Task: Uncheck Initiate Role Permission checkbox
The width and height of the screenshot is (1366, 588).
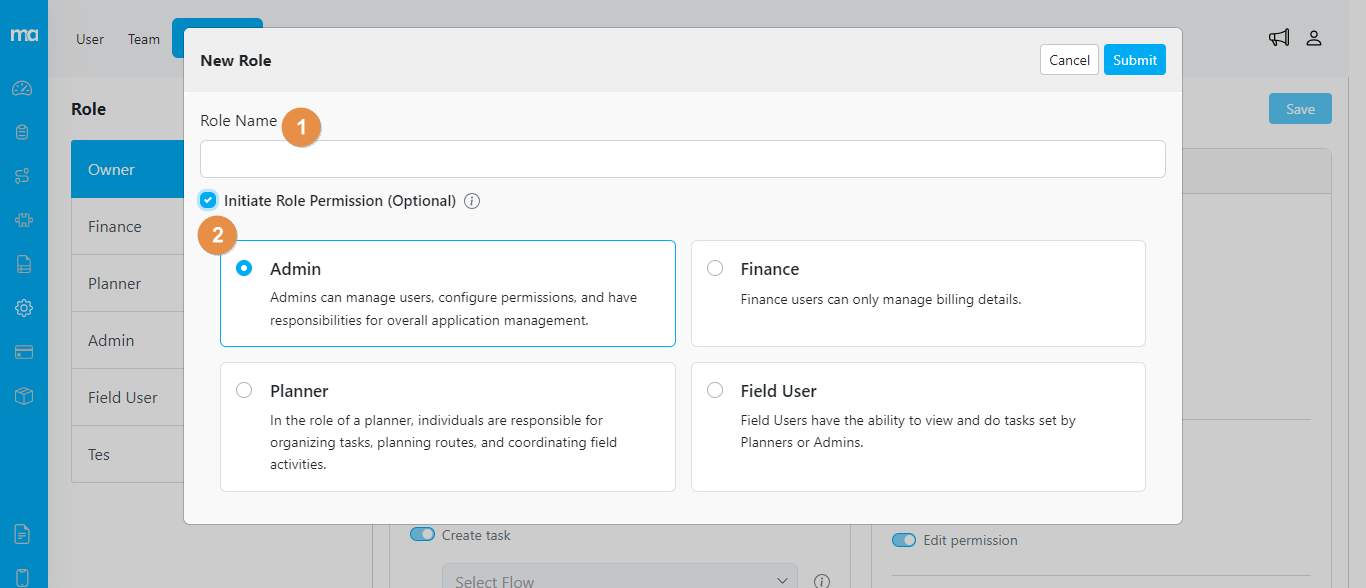Action: (x=208, y=200)
